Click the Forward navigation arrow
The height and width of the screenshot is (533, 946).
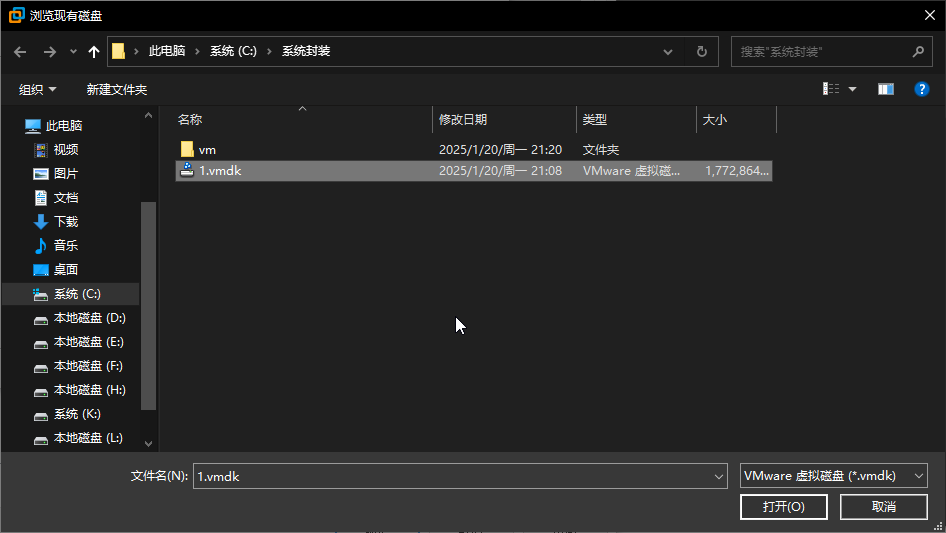[x=49, y=52]
